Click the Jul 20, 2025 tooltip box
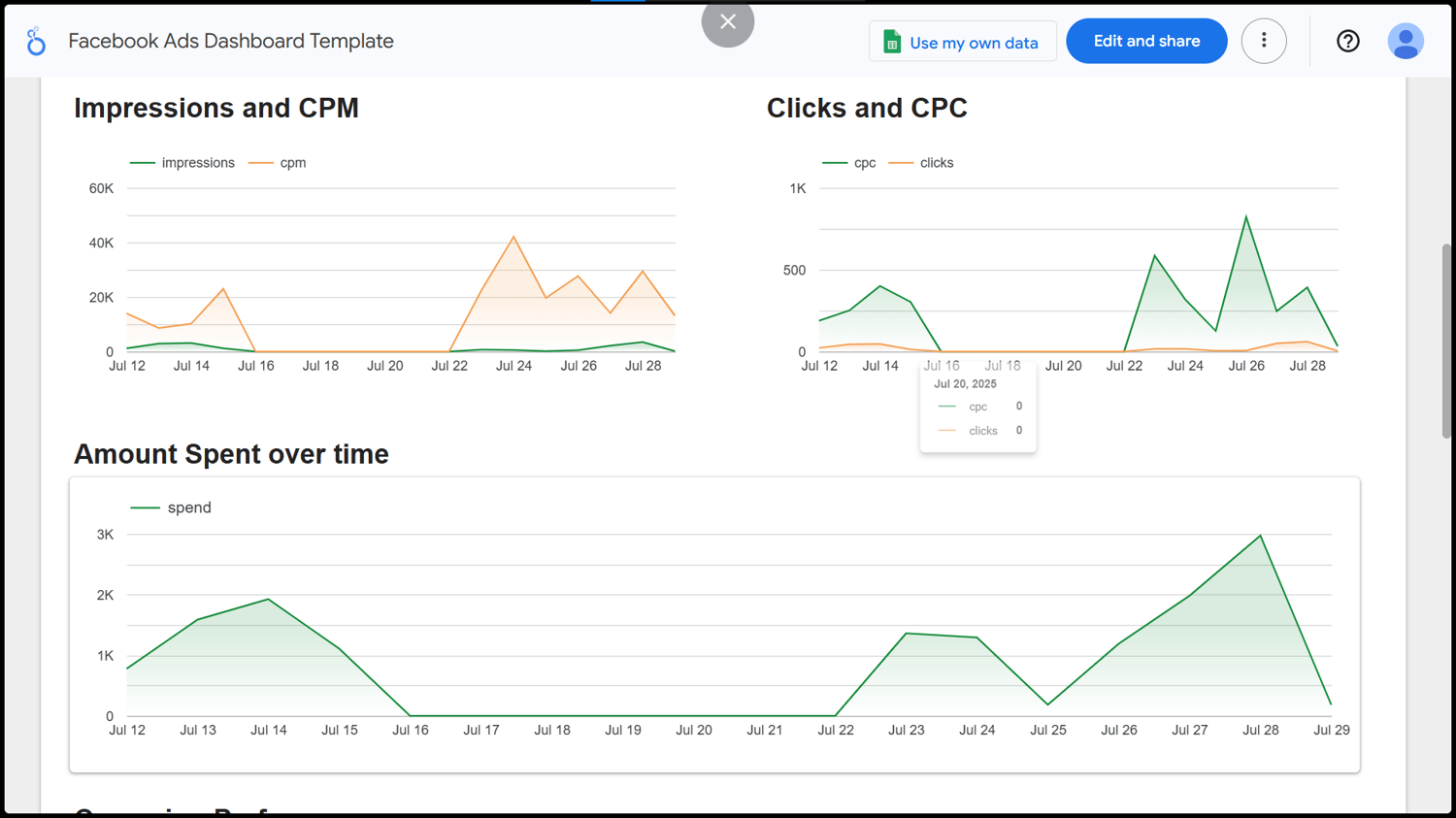The image size is (1456, 818). coord(977,407)
